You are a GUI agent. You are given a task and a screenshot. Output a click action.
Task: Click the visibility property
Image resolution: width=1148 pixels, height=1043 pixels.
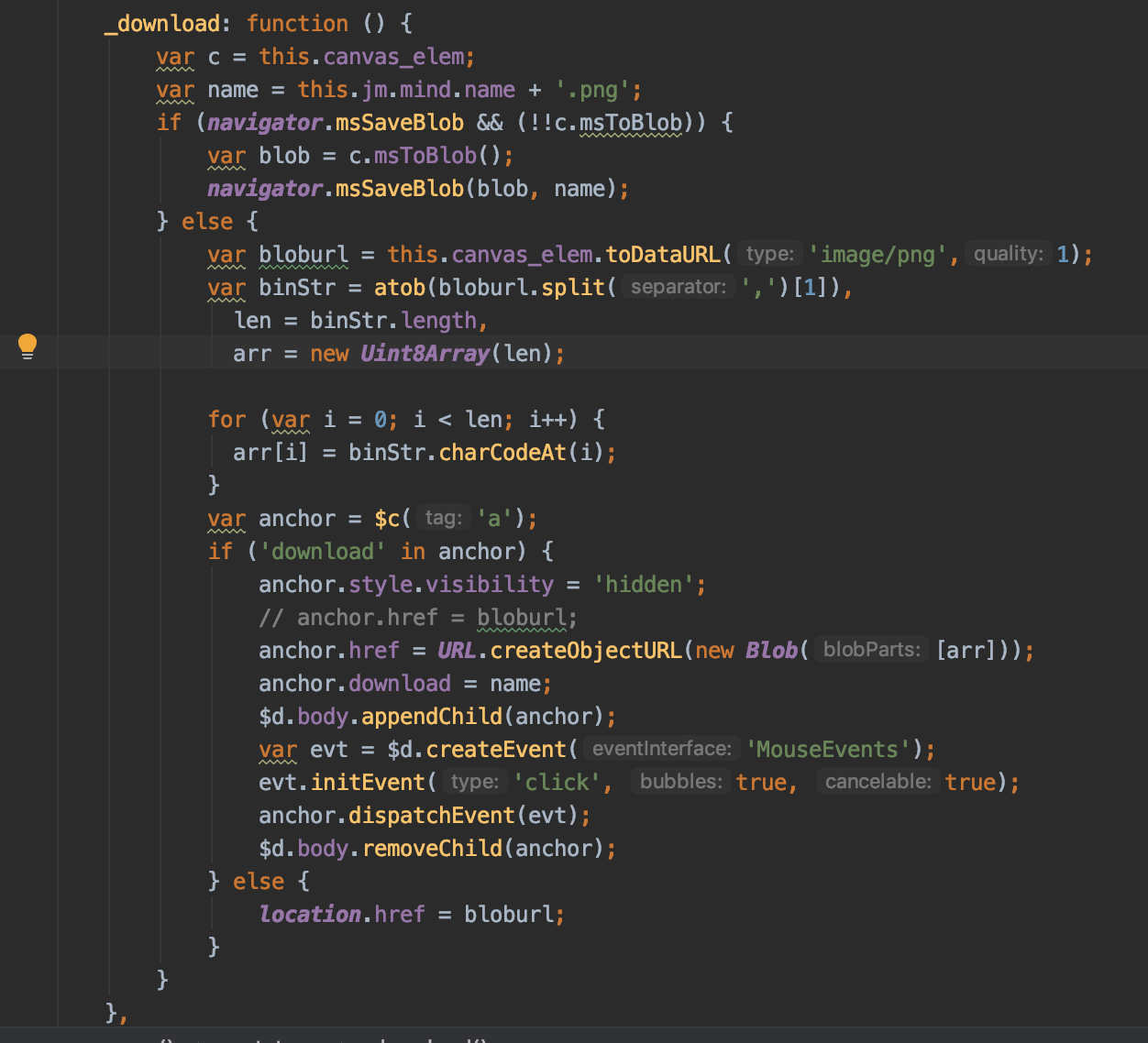point(490,585)
